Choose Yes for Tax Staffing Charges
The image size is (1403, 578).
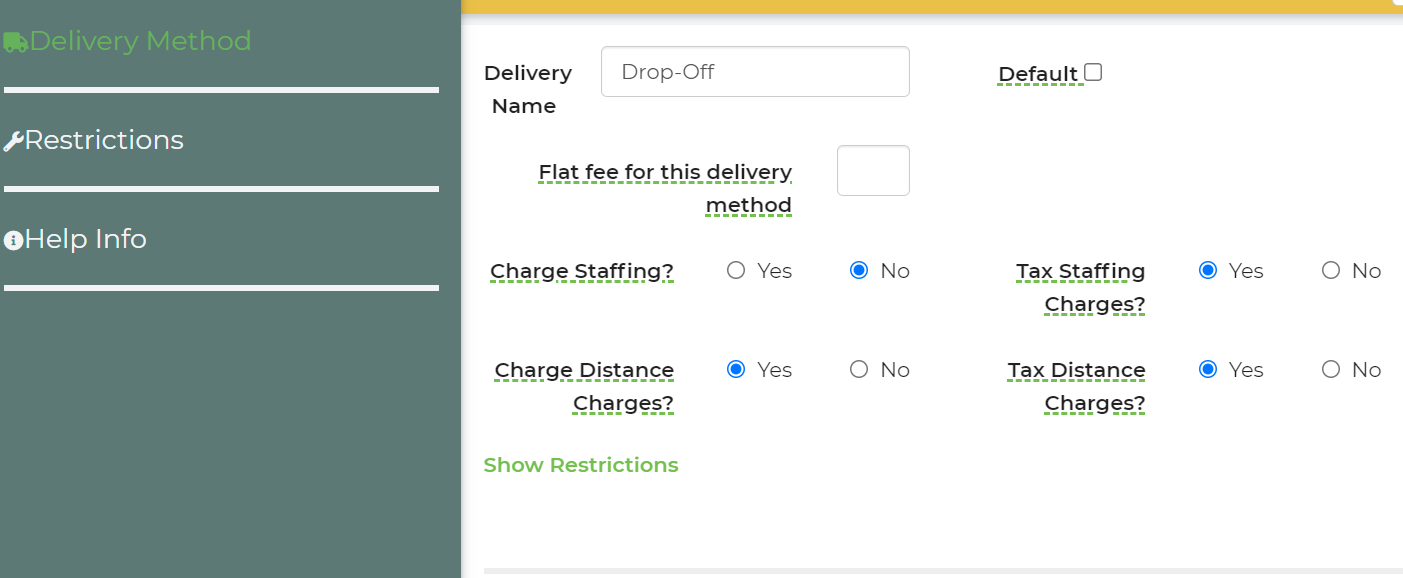(1208, 270)
